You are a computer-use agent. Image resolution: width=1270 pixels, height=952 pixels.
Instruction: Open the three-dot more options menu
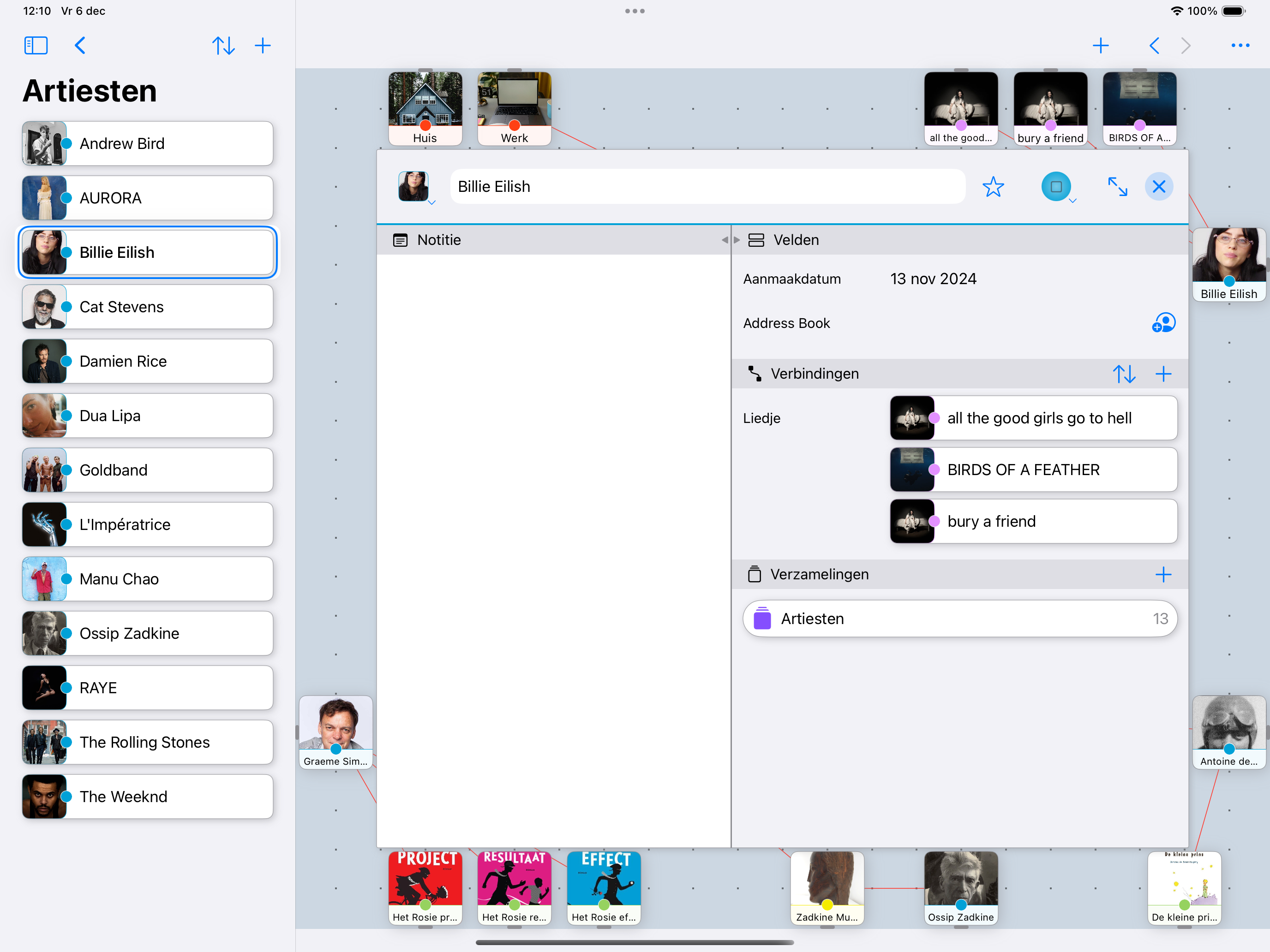[x=1240, y=45]
